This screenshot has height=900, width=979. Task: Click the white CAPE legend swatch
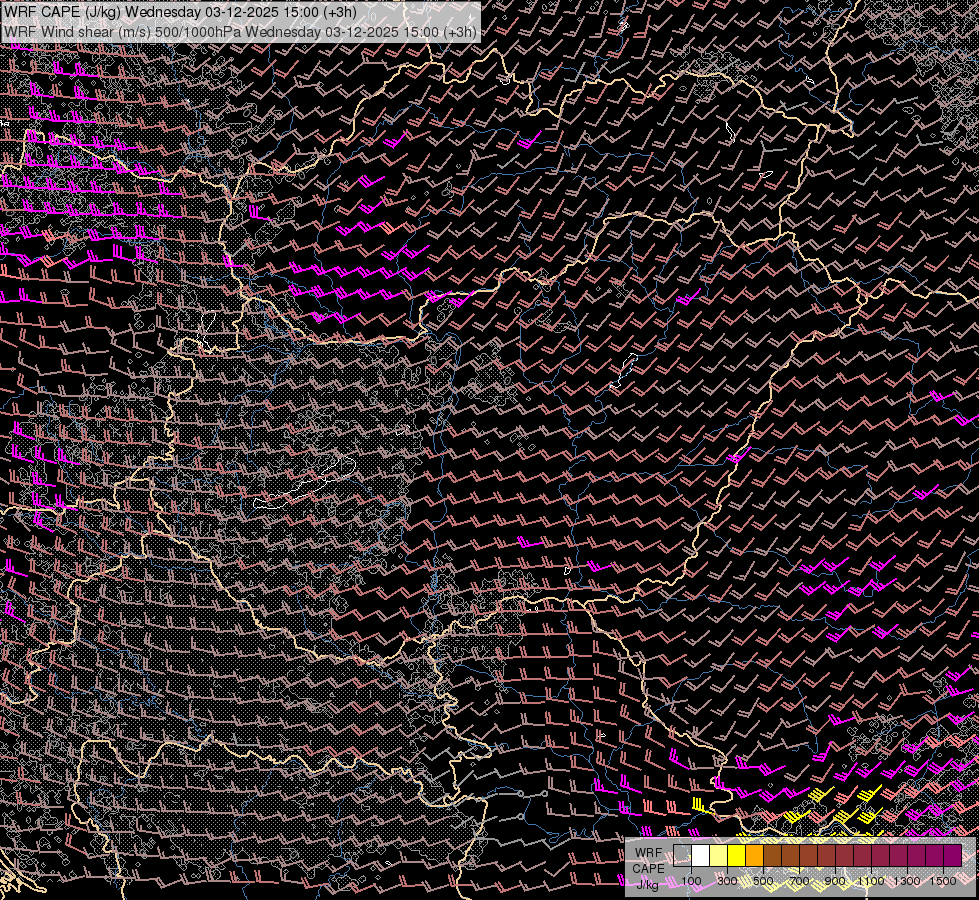pos(701,855)
